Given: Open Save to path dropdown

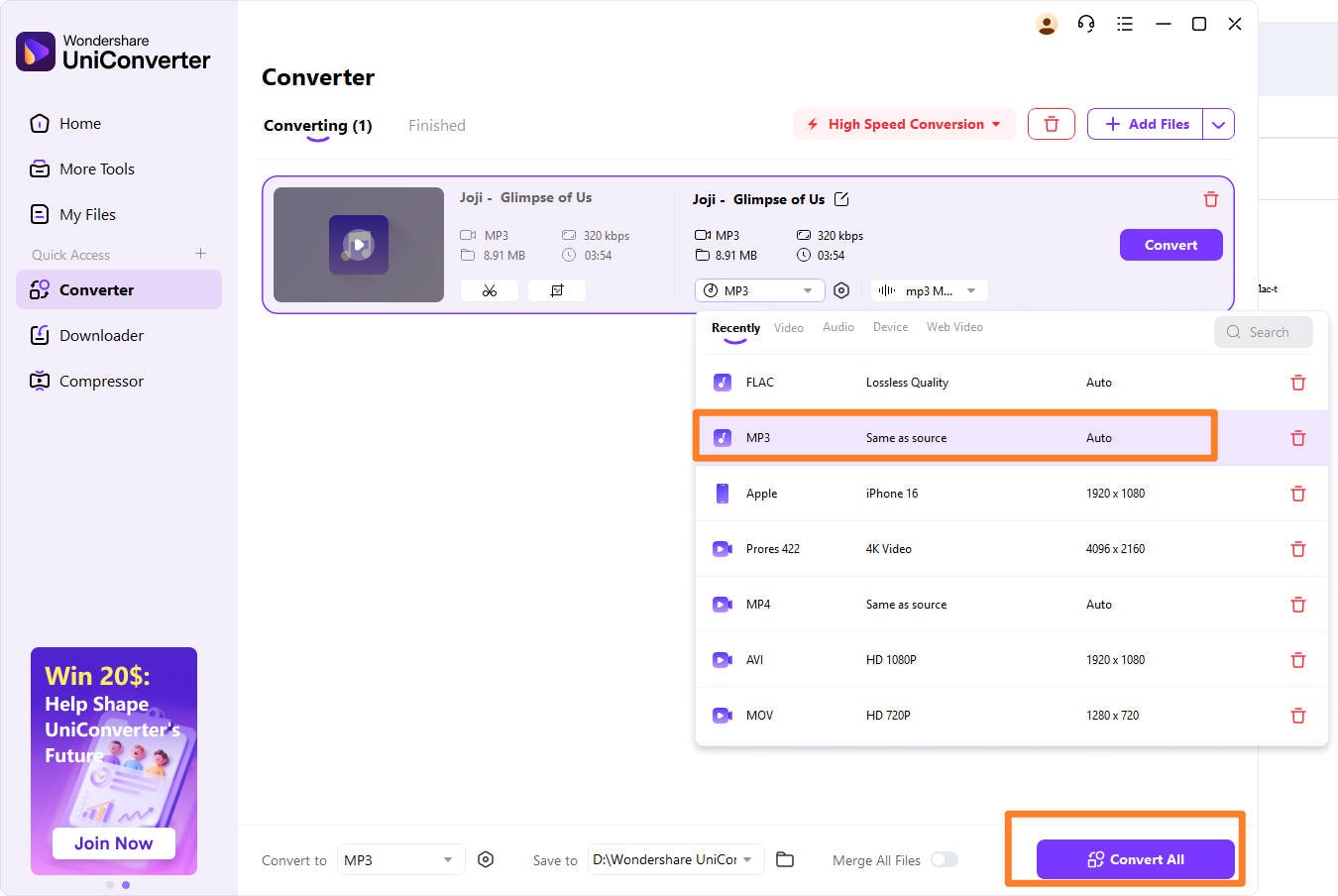Looking at the screenshot, I should 676,859.
